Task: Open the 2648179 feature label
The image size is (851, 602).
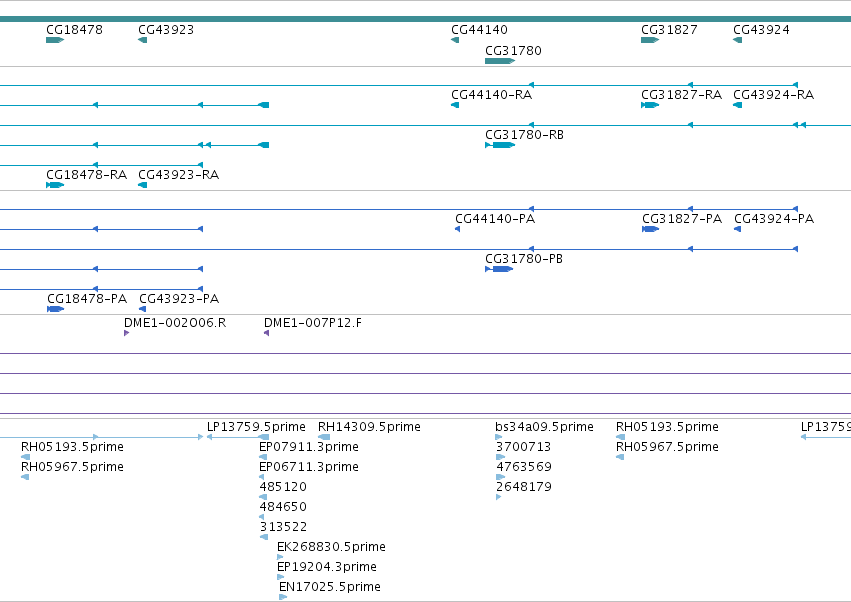Action: [524, 487]
